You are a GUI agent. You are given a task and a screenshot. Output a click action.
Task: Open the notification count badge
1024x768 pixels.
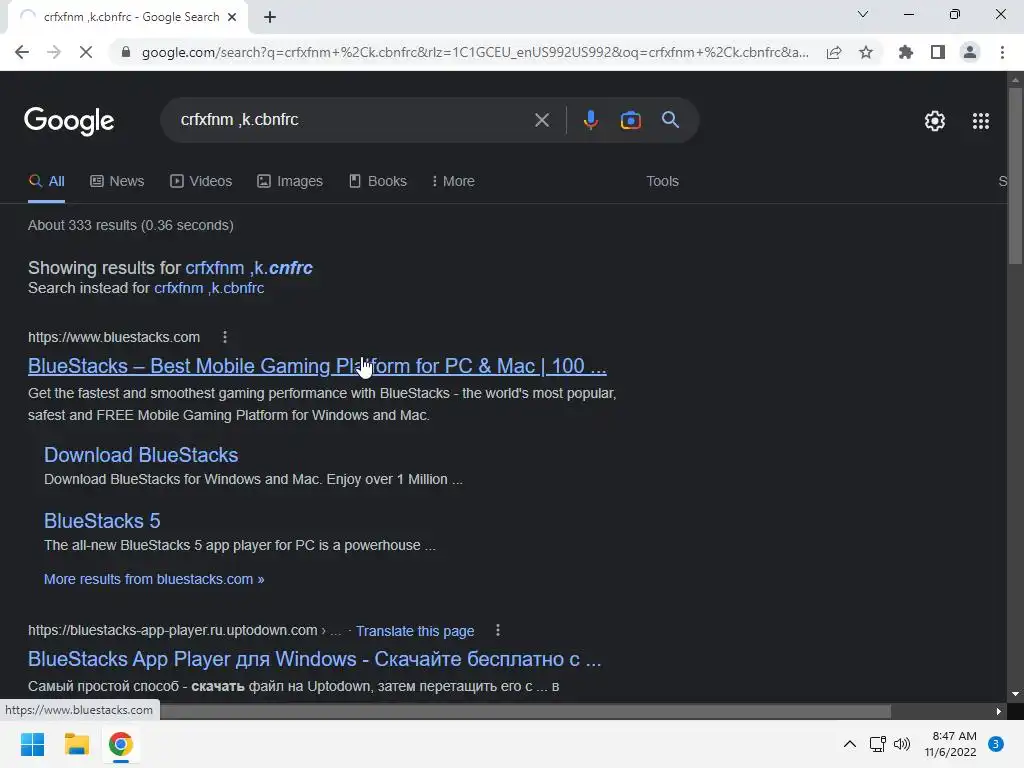996,744
